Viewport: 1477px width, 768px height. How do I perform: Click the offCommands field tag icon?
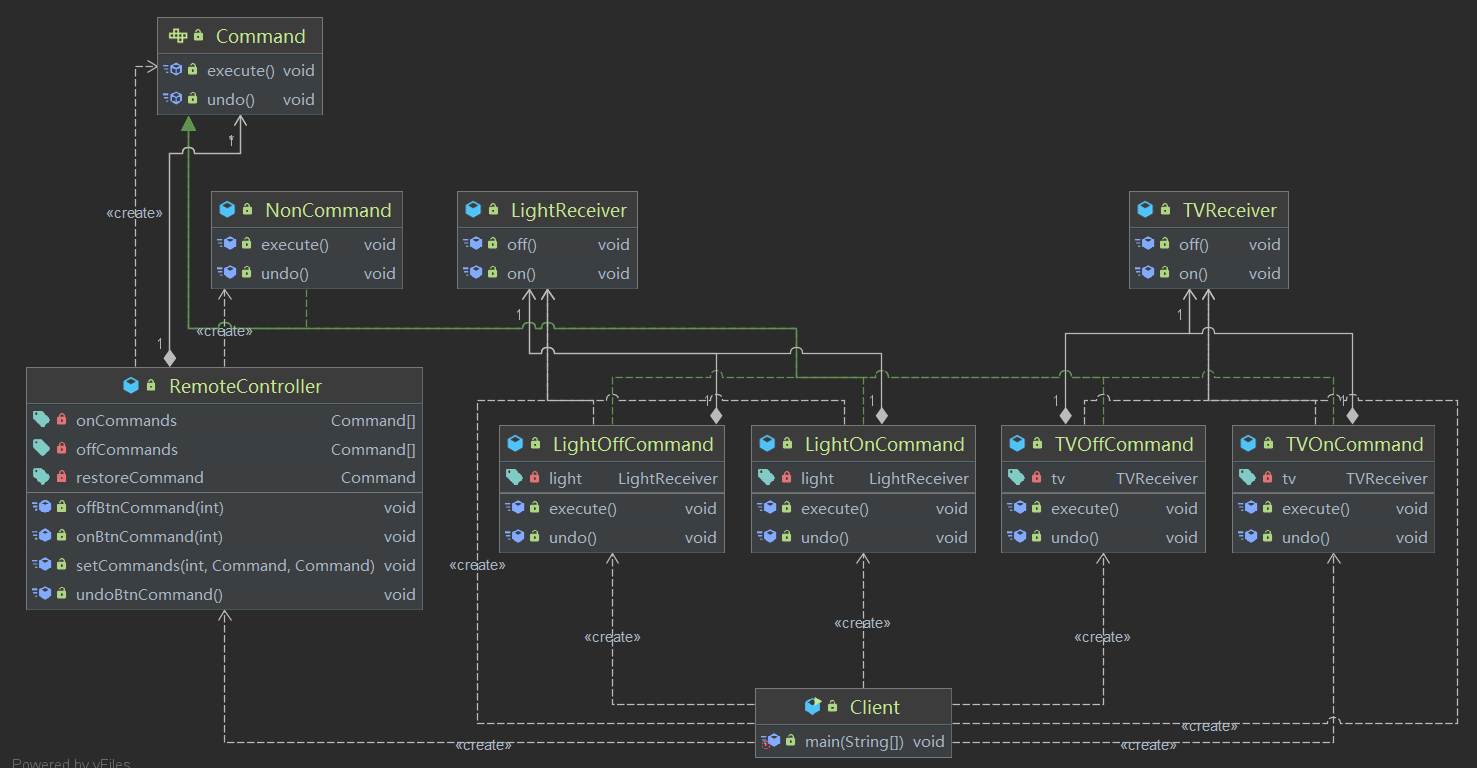(x=41, y=449)
